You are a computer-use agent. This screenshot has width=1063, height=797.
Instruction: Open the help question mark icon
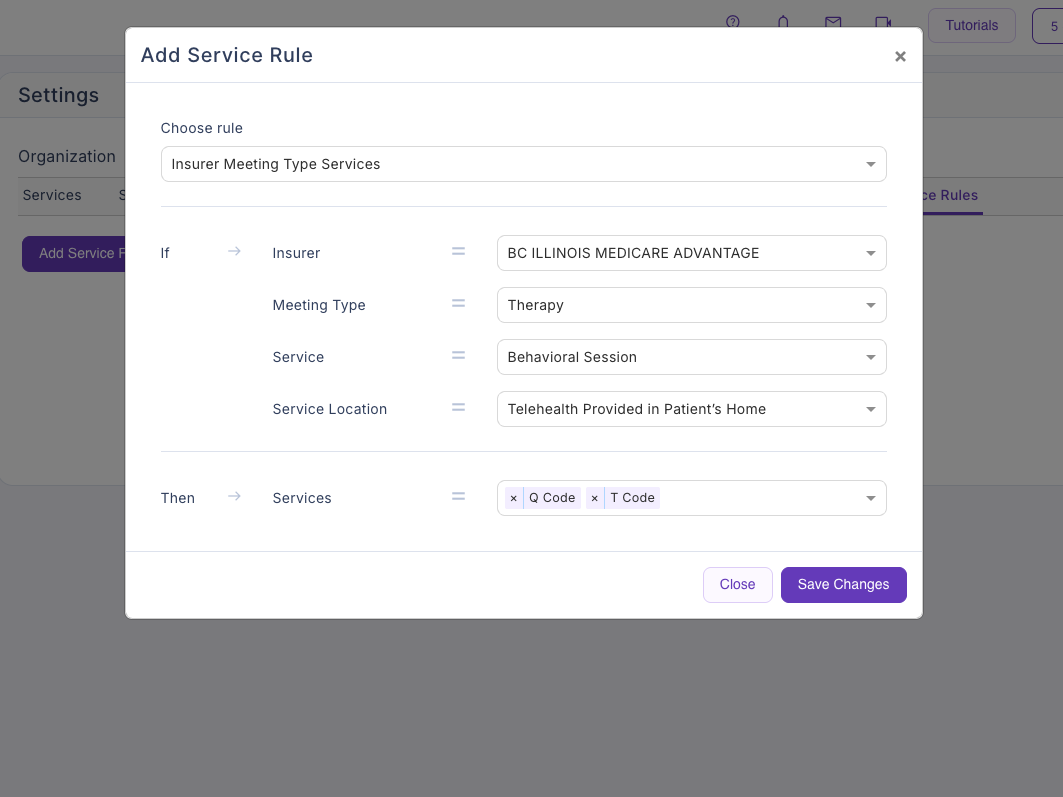click(x=733, y=22)
